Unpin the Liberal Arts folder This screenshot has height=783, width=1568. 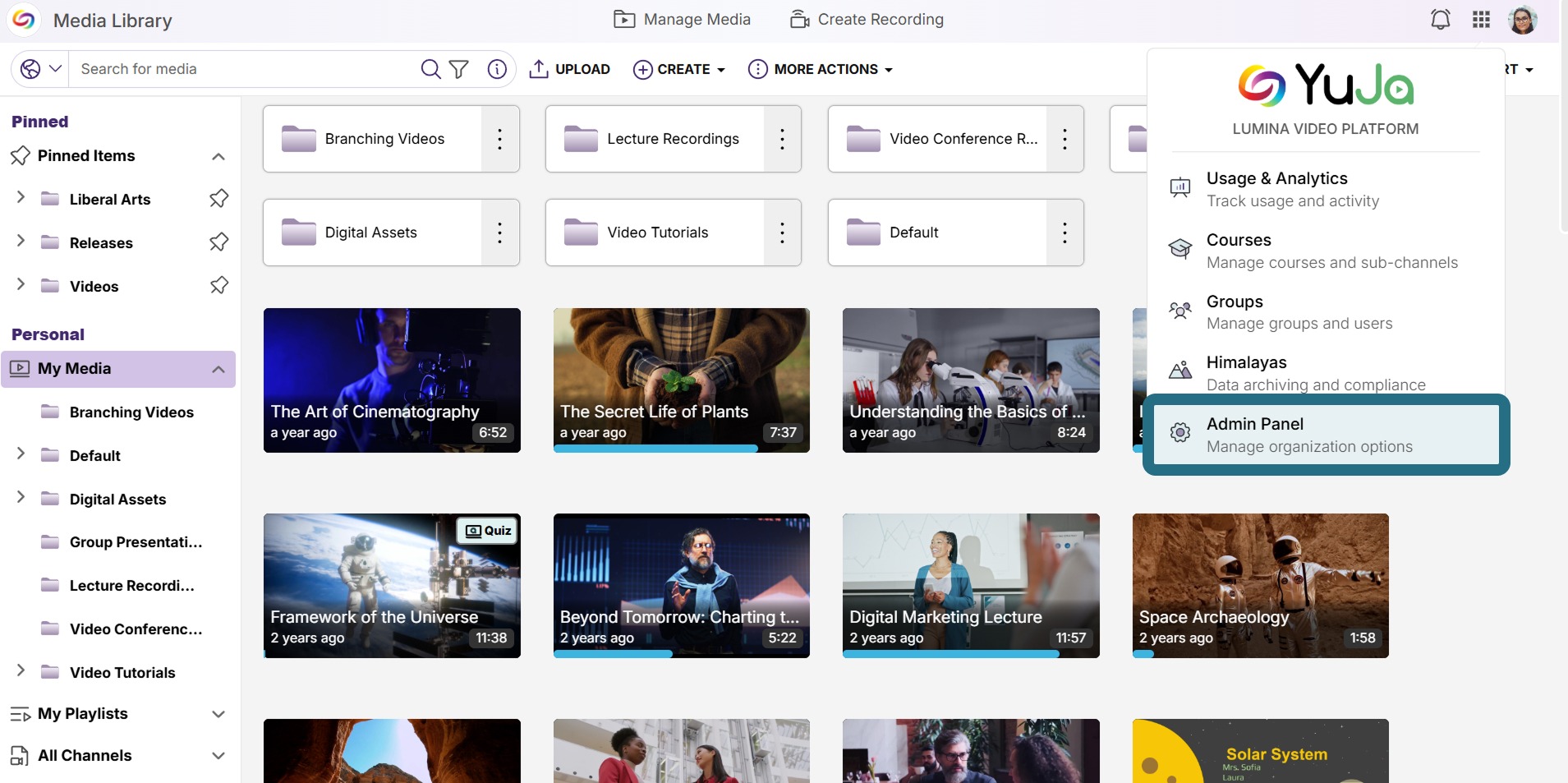pos(218,199)
